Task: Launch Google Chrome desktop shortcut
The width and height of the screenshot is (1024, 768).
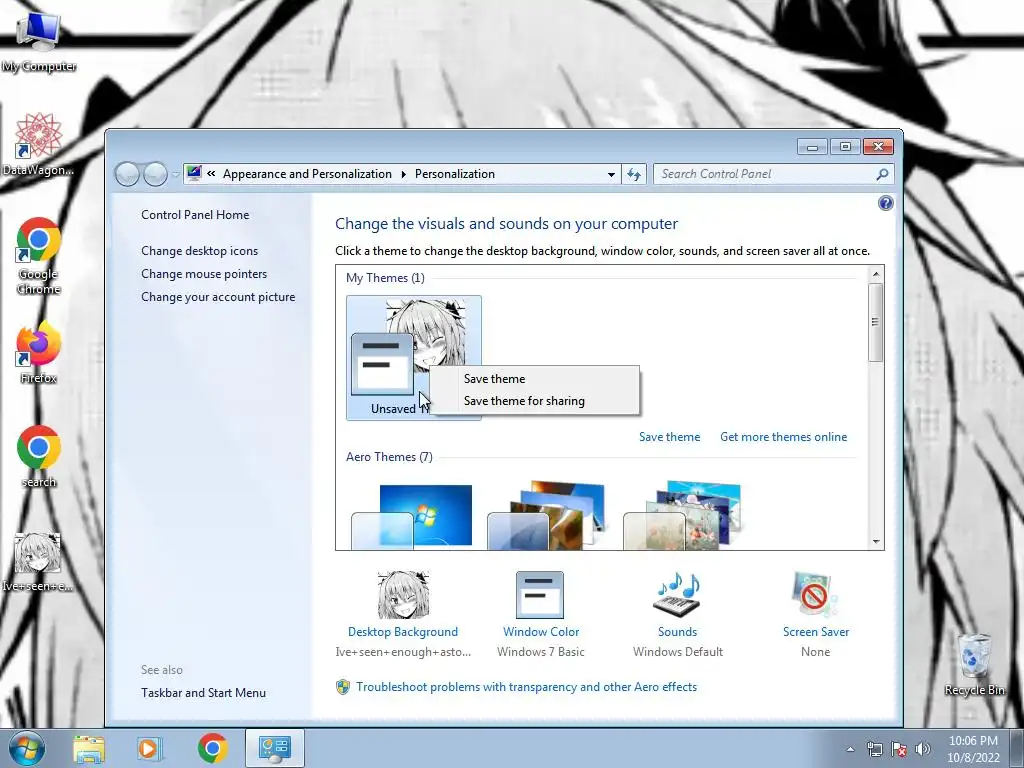Action: tap(39, 255)
